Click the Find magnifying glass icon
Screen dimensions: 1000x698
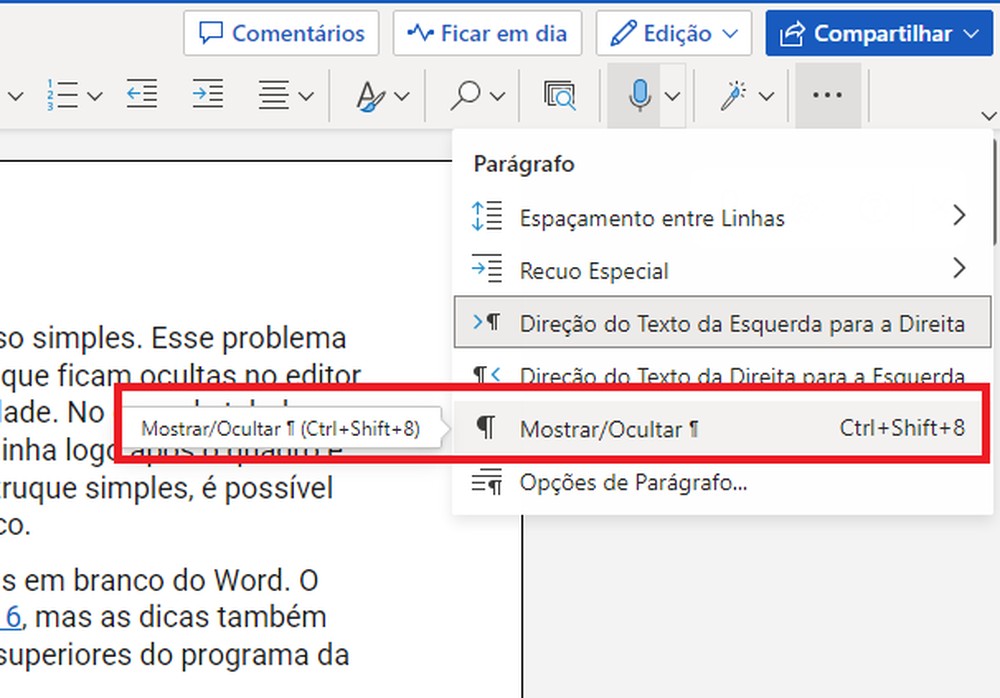coord(464,95)
